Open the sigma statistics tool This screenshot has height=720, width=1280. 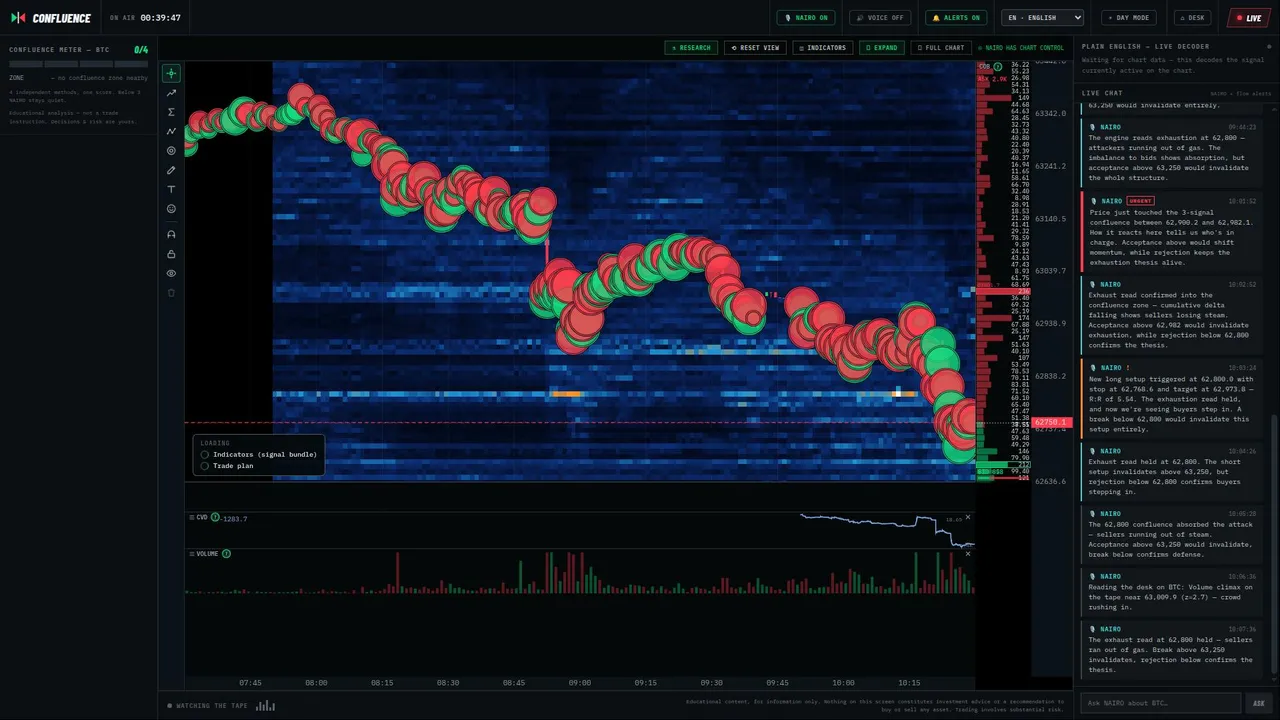(x=171, y=112)
